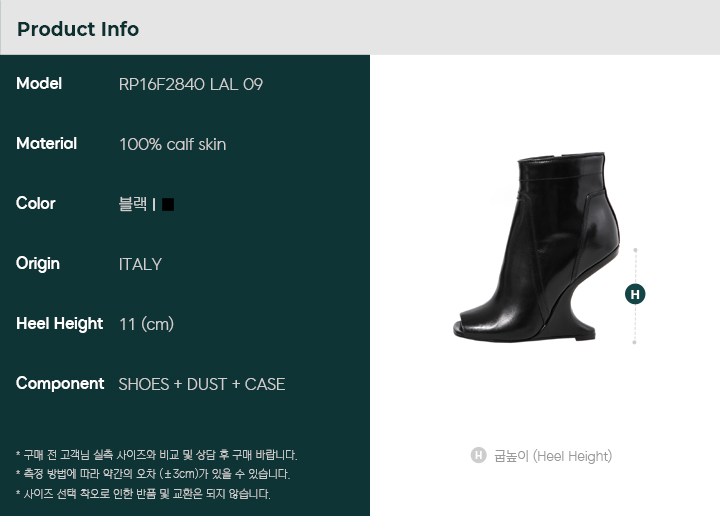Click the Origin label
The width and height of the screenshot is (720, 516).
click(38, 264)
